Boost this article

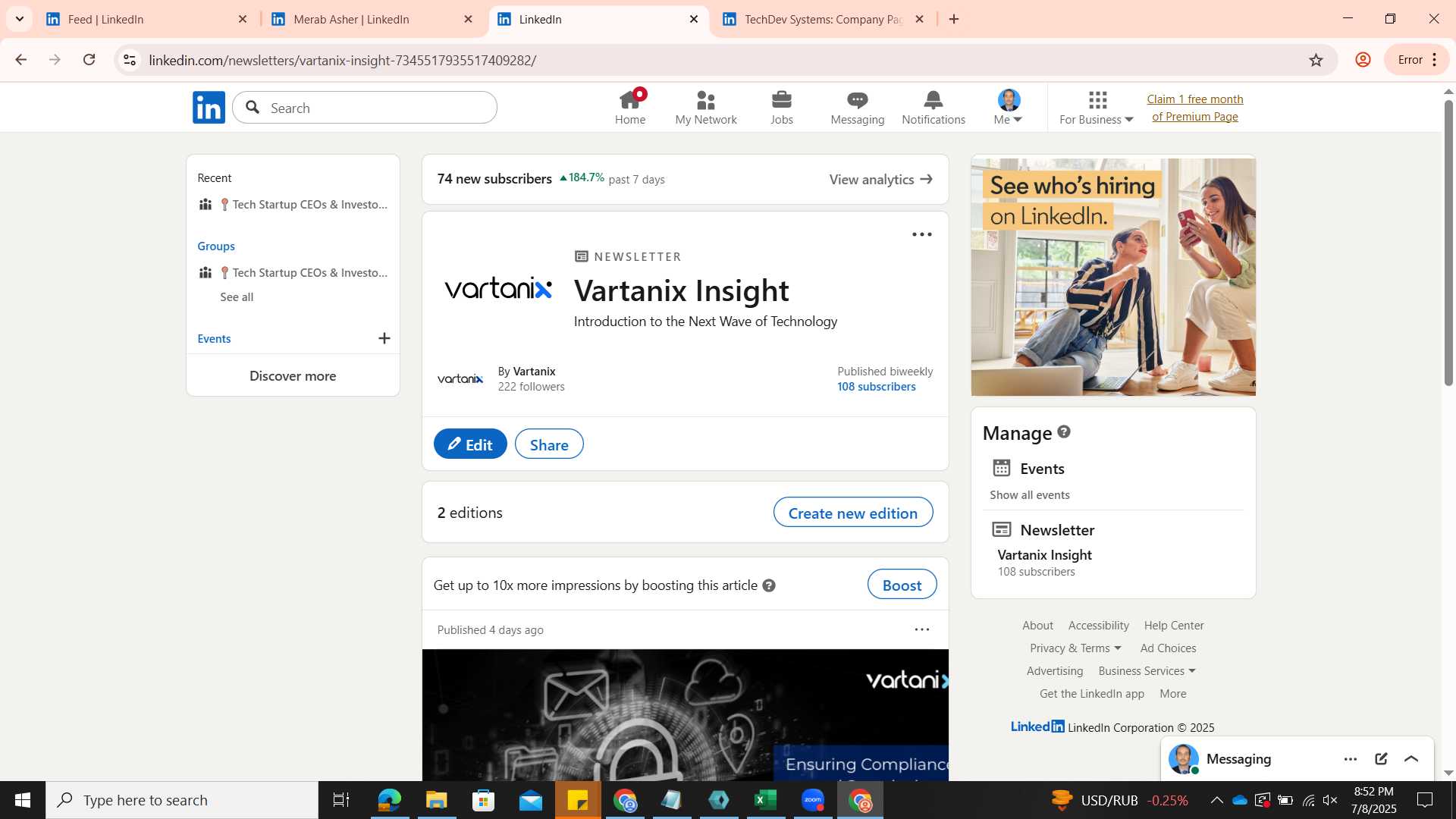tap(902, 585)
